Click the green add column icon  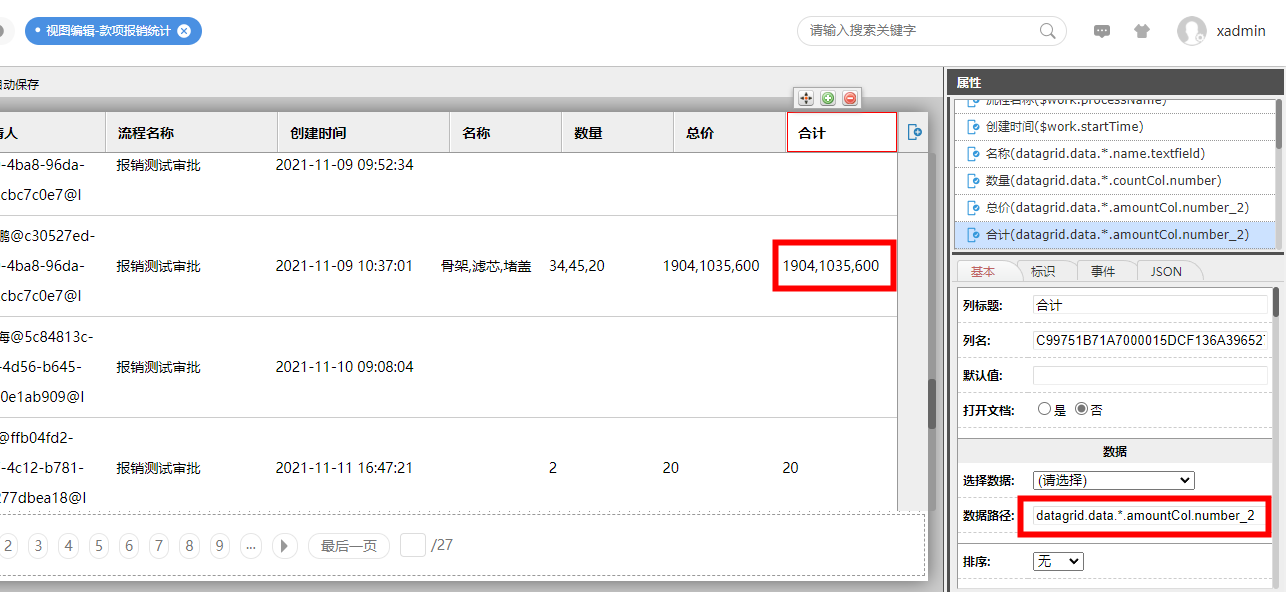coord(828,98)
